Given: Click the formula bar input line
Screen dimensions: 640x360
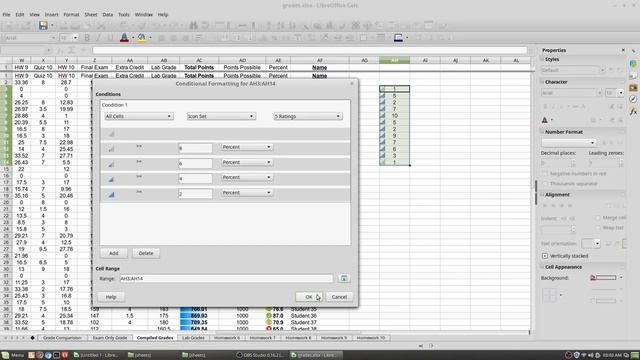Looking at the screenshot, I should coord(309,50).
